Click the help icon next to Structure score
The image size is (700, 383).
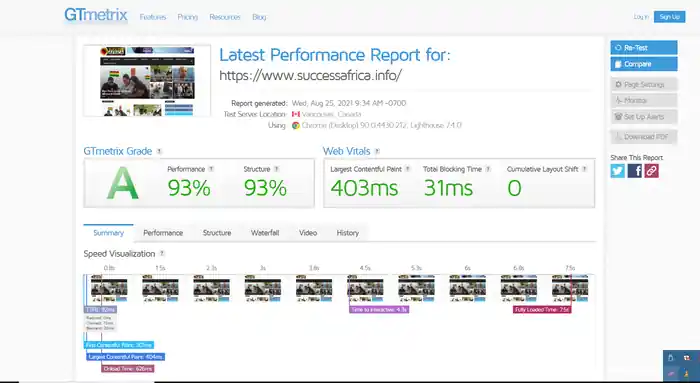(x=276, y=169)
